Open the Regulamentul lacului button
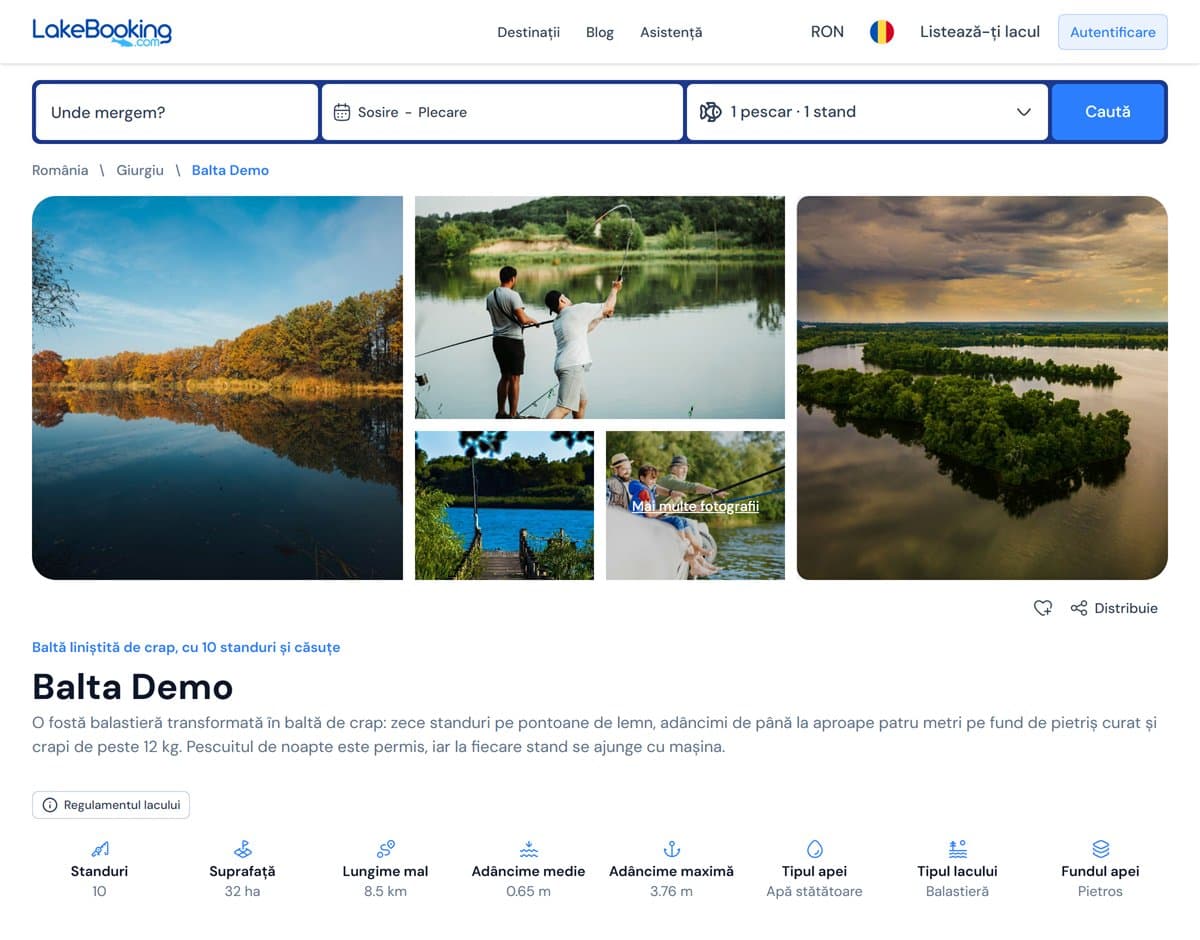The height and width of the screenshot is (940, 1200). tap(111, 805)
